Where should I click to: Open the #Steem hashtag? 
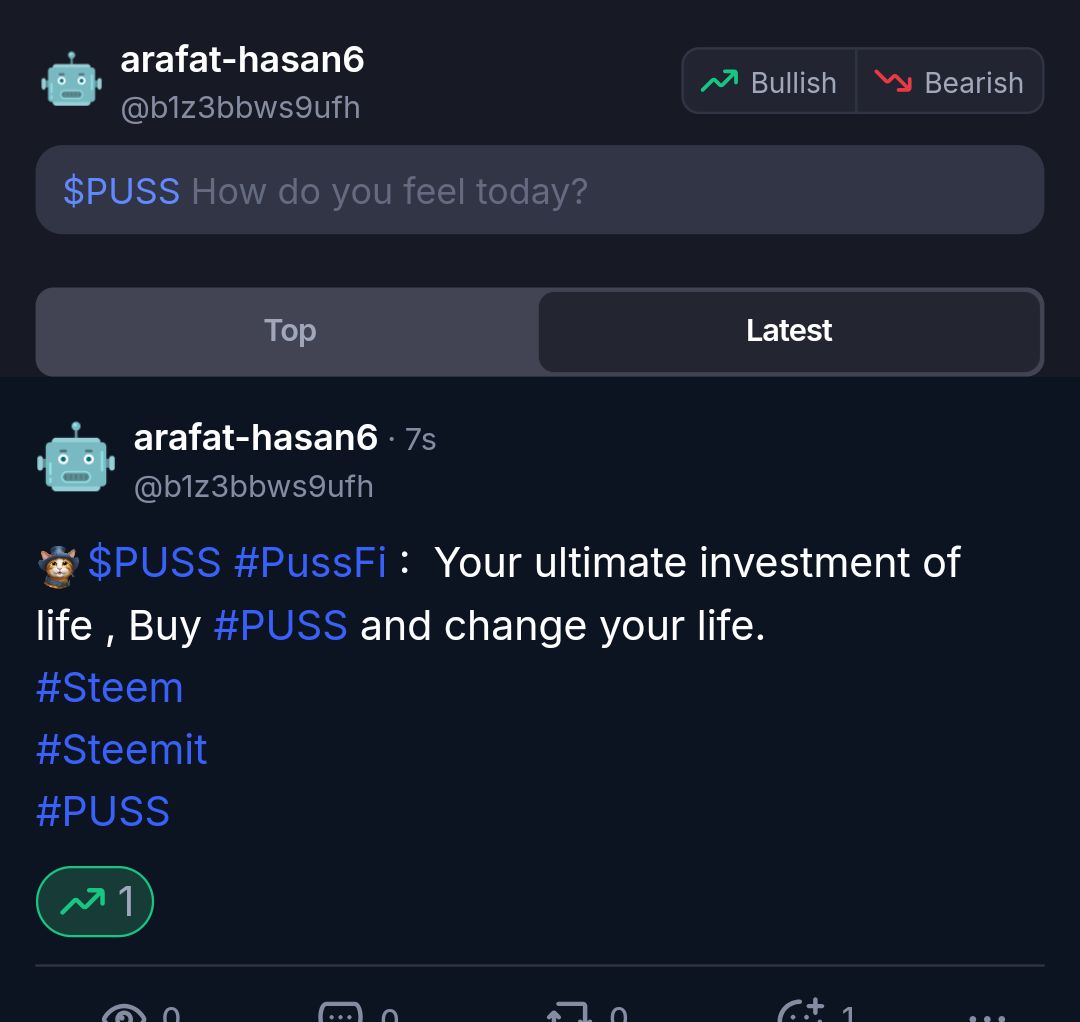pos(110,687)
